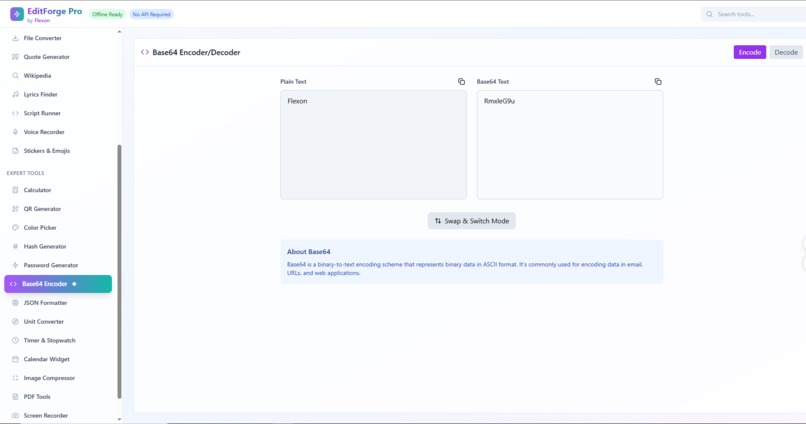The height and width of the screenshot is (424, 806).
Task: Click the Wikipedia search icon in sidebar
Action: coord(15,76)
